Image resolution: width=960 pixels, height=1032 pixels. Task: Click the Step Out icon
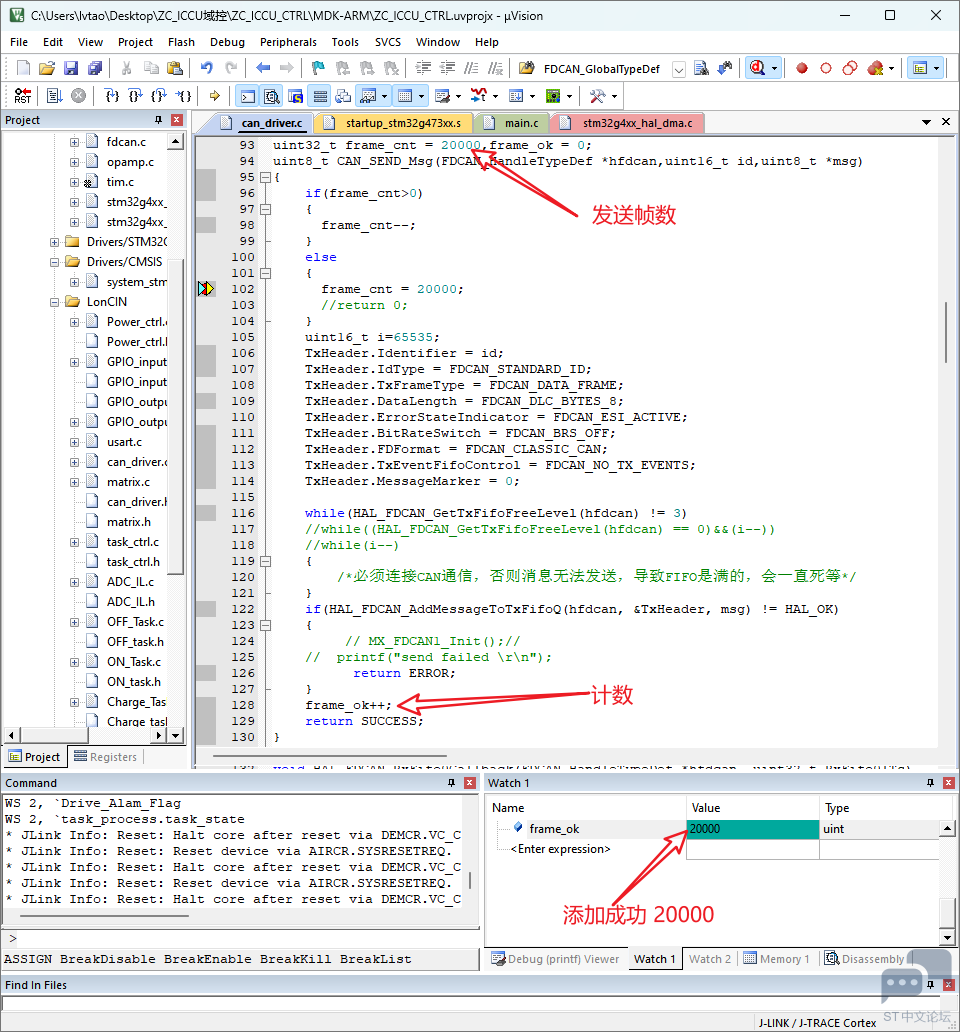pyautogui.click(x=159, y=96)
